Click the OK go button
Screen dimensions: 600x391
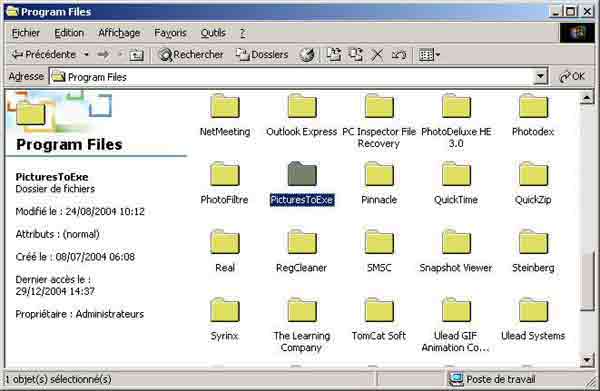[572, 77]
